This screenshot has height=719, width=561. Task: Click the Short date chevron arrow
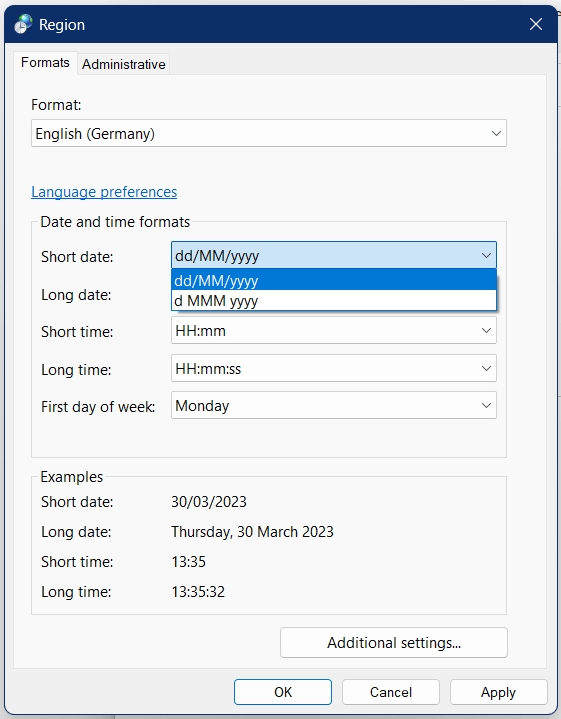(486, 255)
